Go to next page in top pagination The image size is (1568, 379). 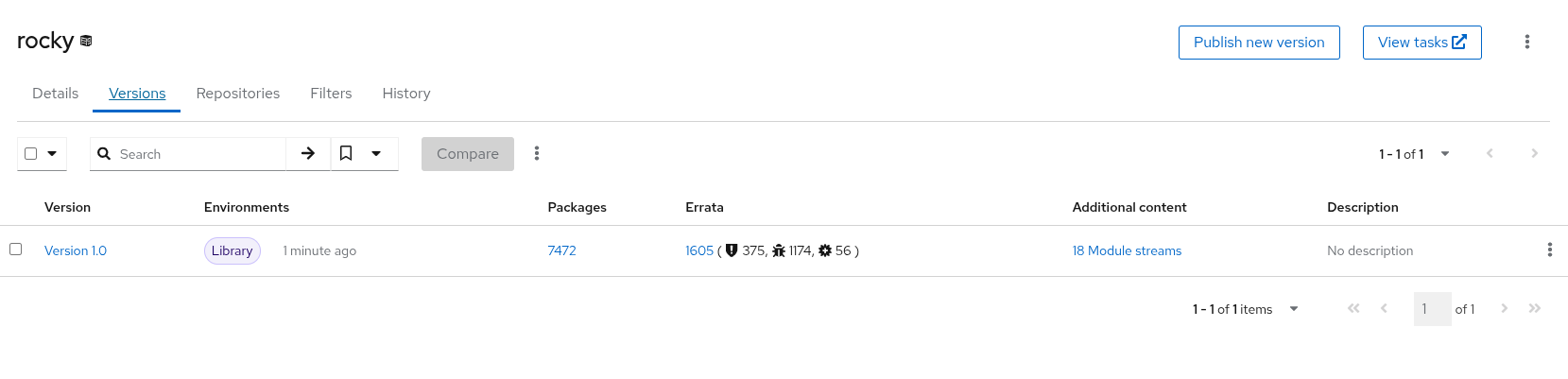tap(1534, 153)
